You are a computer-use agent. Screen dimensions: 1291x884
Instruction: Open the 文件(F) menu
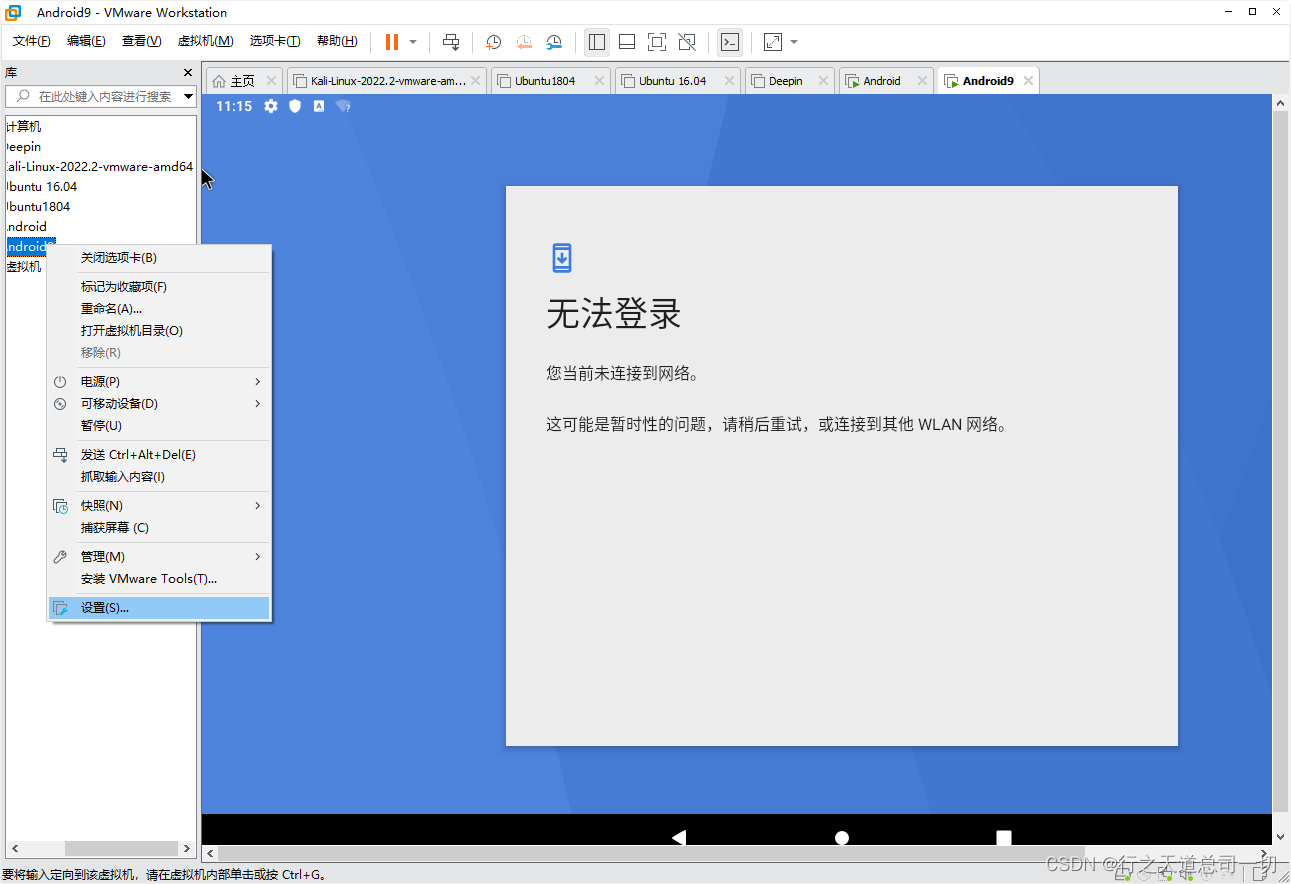[31, 41]
